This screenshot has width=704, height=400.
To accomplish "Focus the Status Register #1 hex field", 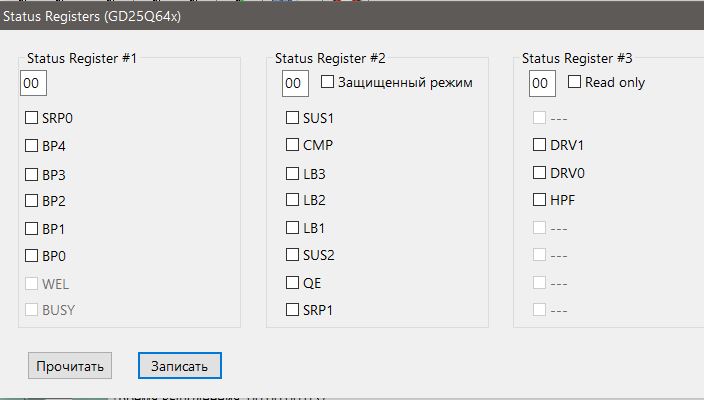I will click(x=33, y=83).
